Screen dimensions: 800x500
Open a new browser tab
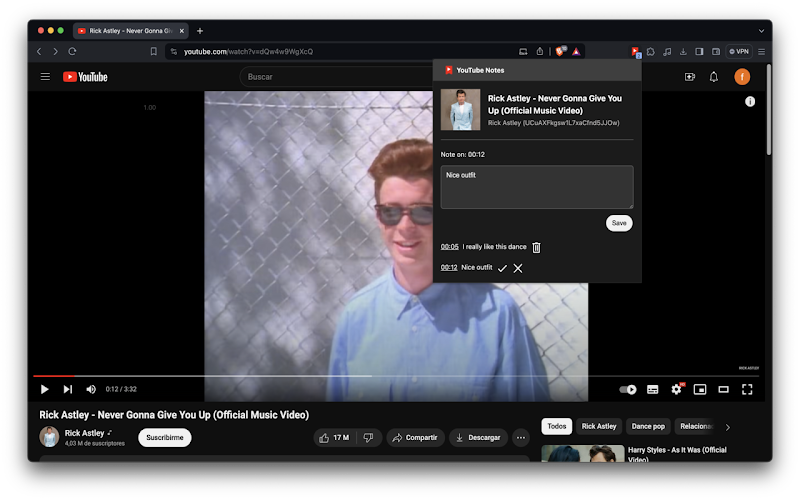pos(200,31)
